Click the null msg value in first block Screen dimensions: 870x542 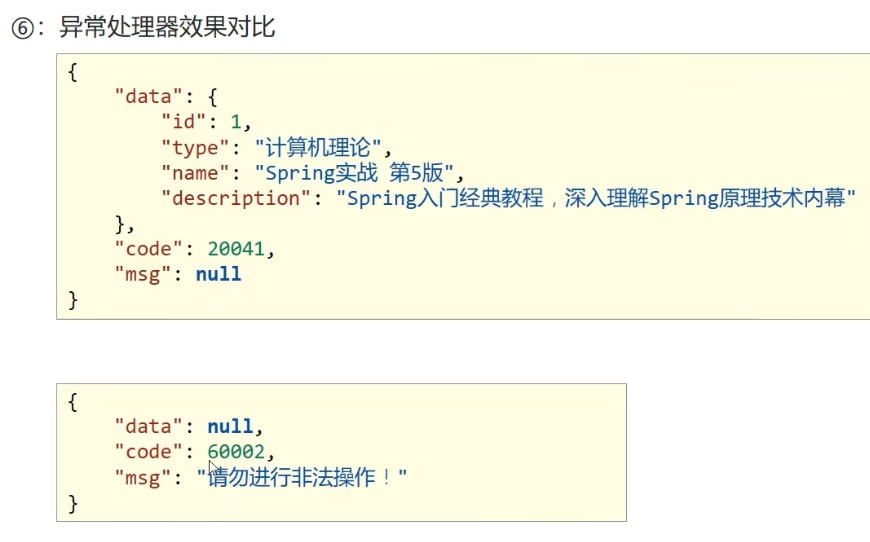pyautogui.click(x=219, y=274)
